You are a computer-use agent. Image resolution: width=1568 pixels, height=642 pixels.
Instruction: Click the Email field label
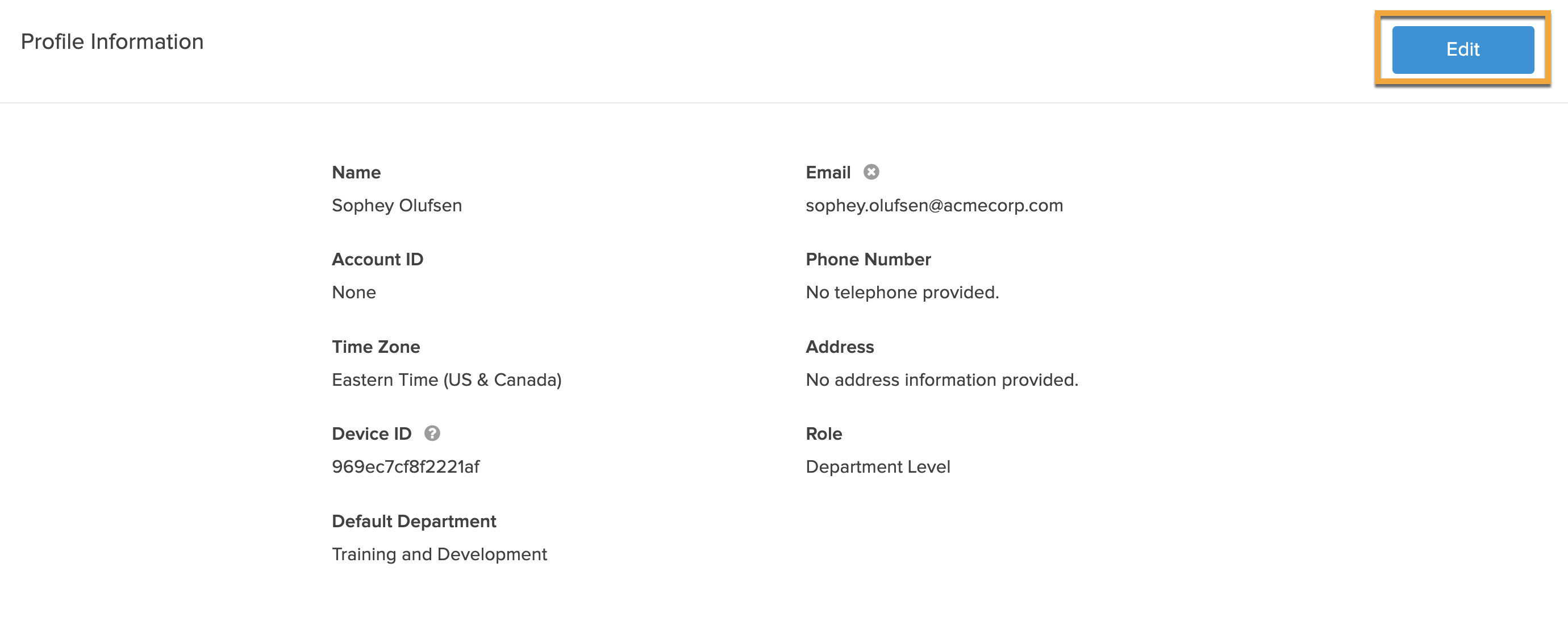coord(828,172)
